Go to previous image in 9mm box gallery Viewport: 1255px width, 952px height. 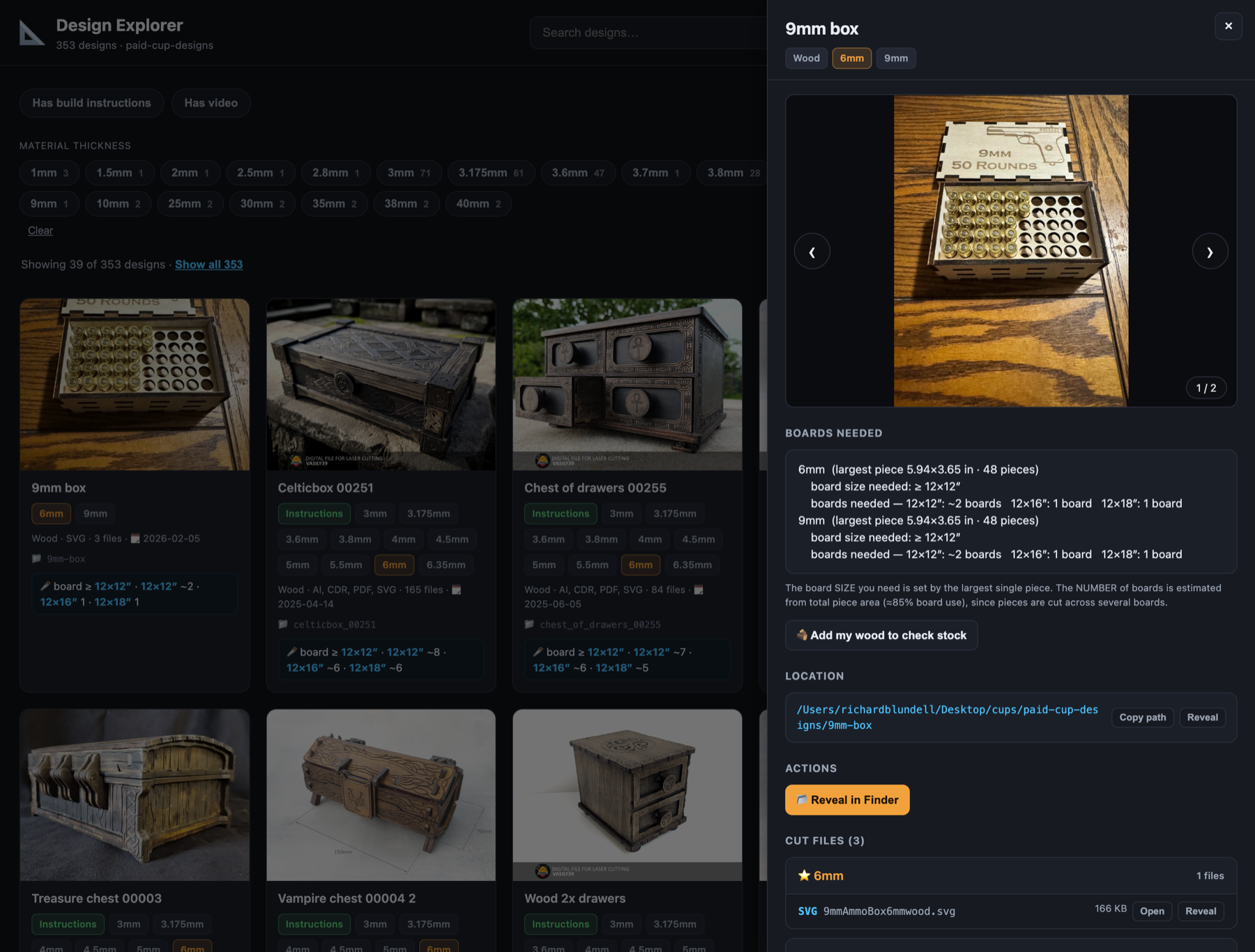click(812, 251)
